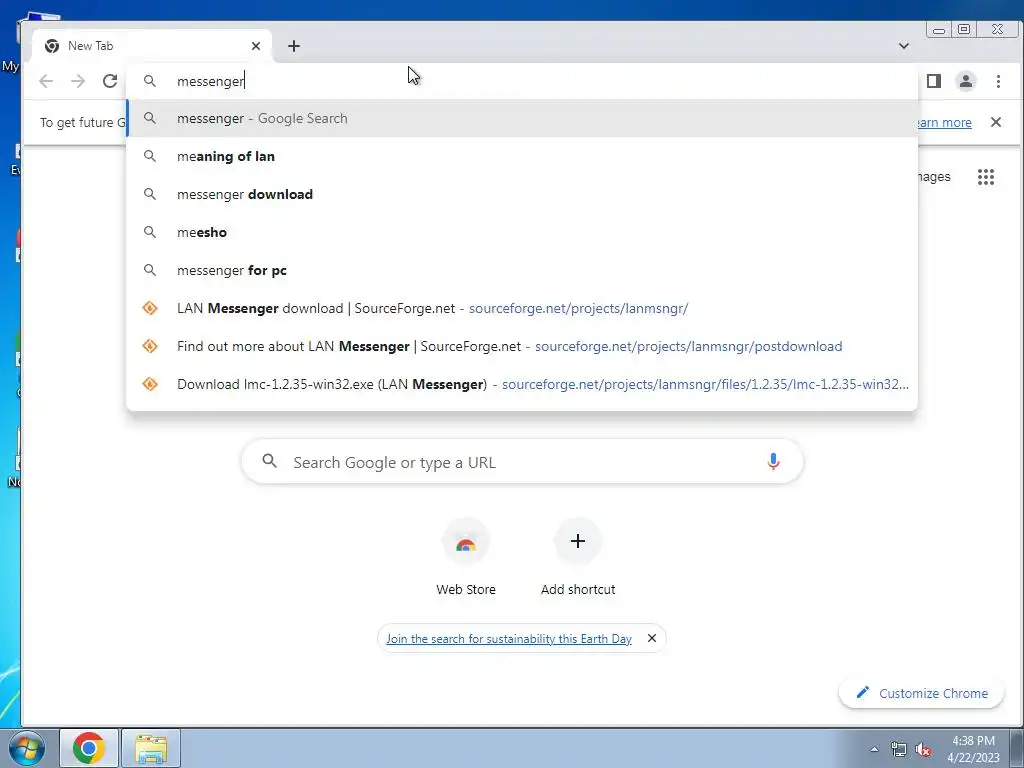Click the 'Search Google or type a URL' box
1024x768 pixels.
[x=522, y=462]
